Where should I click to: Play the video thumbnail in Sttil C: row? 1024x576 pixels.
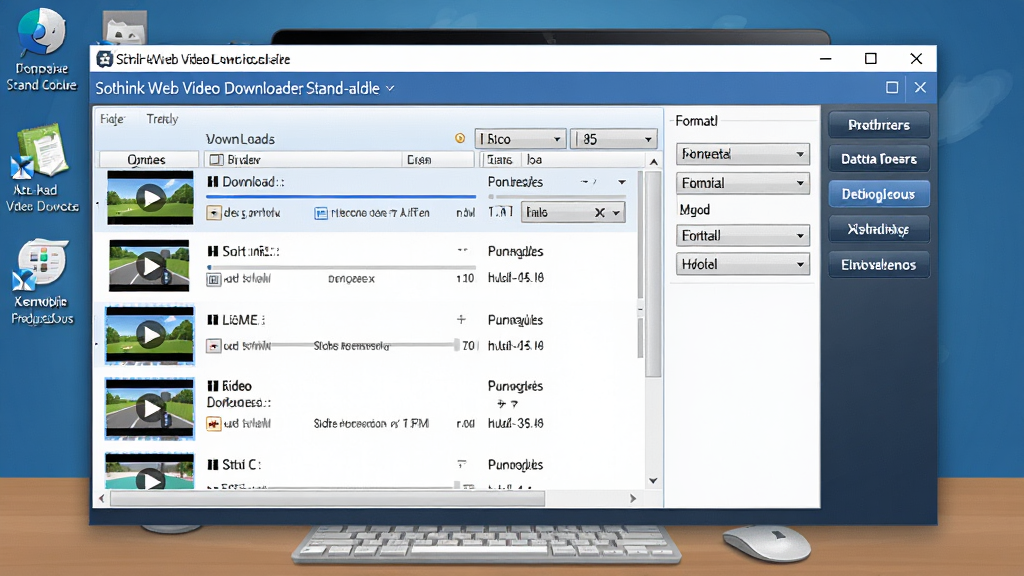(x=150, y=473)
